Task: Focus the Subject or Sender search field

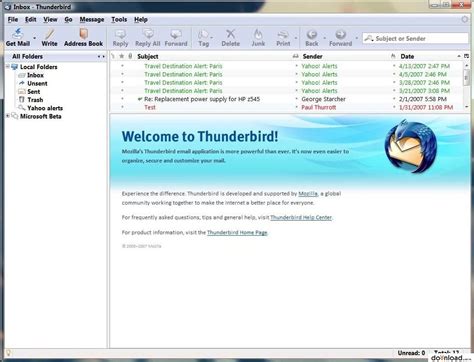Action: (415, 38)
